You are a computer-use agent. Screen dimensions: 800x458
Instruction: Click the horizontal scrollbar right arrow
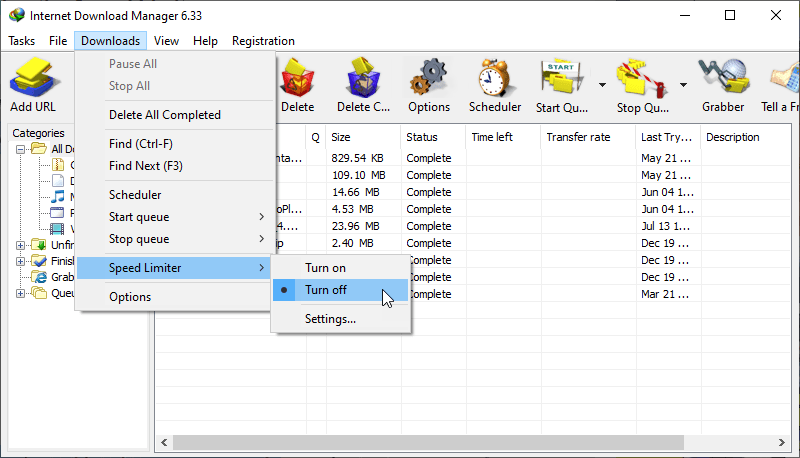(x=782, y=442)
